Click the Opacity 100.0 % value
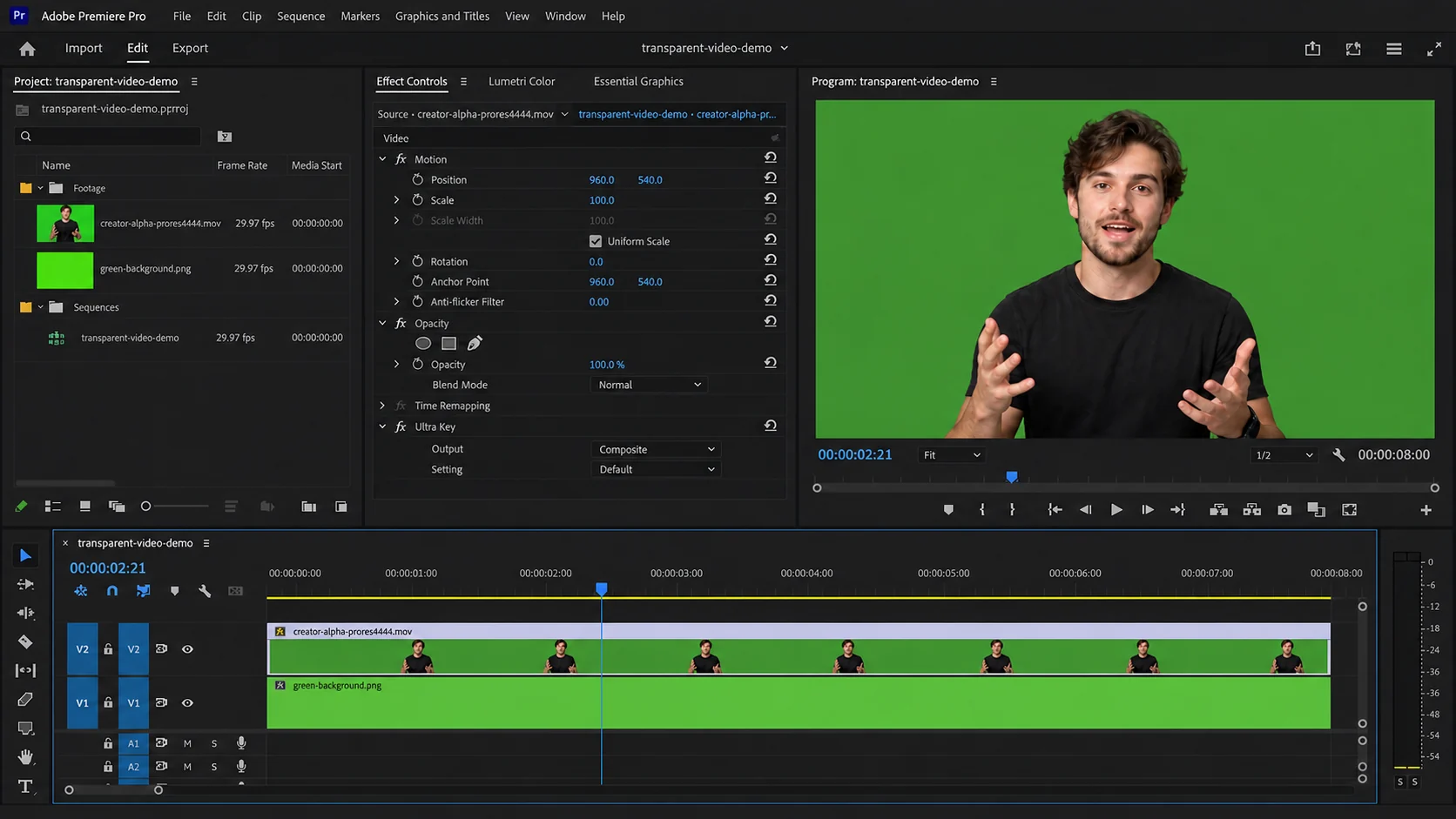 pyautogui.click(x=607, y=365)
